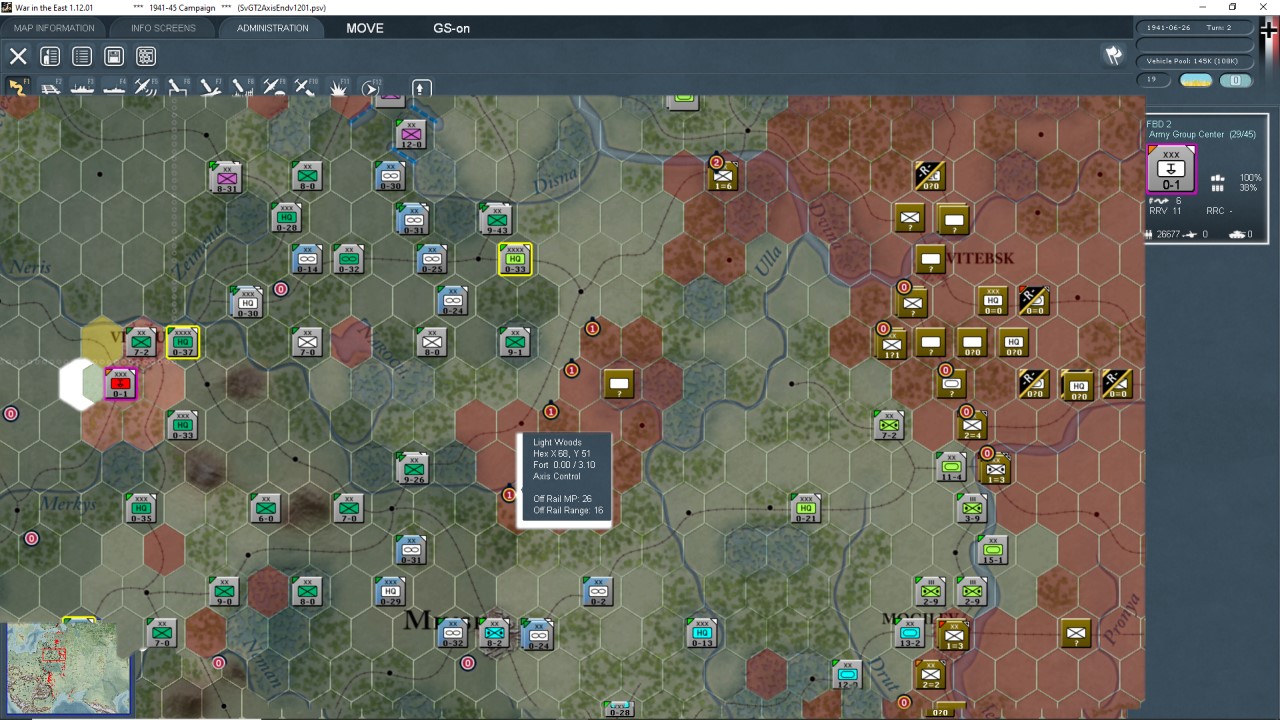Click the teal box showing 0 in top right

(1235, 80)
